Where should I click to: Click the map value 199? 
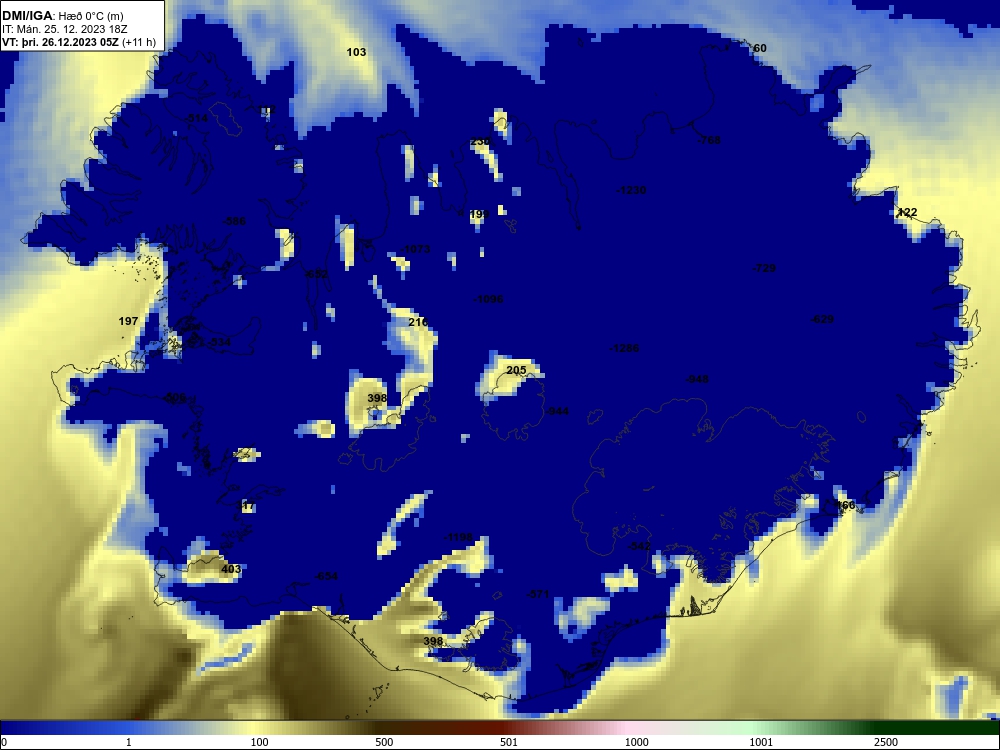coord(479,215)
